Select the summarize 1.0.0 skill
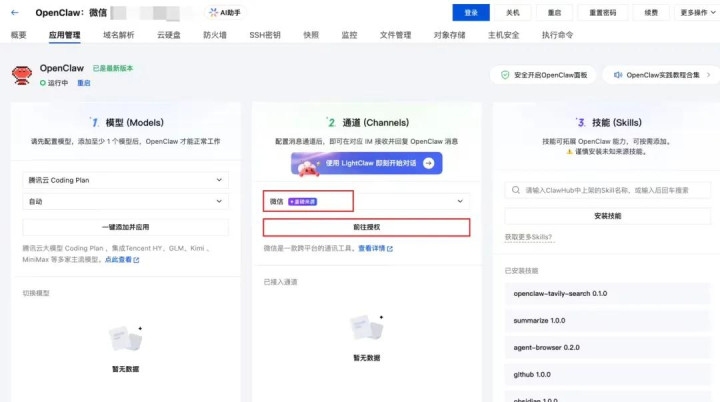 (x=608, y=321)
